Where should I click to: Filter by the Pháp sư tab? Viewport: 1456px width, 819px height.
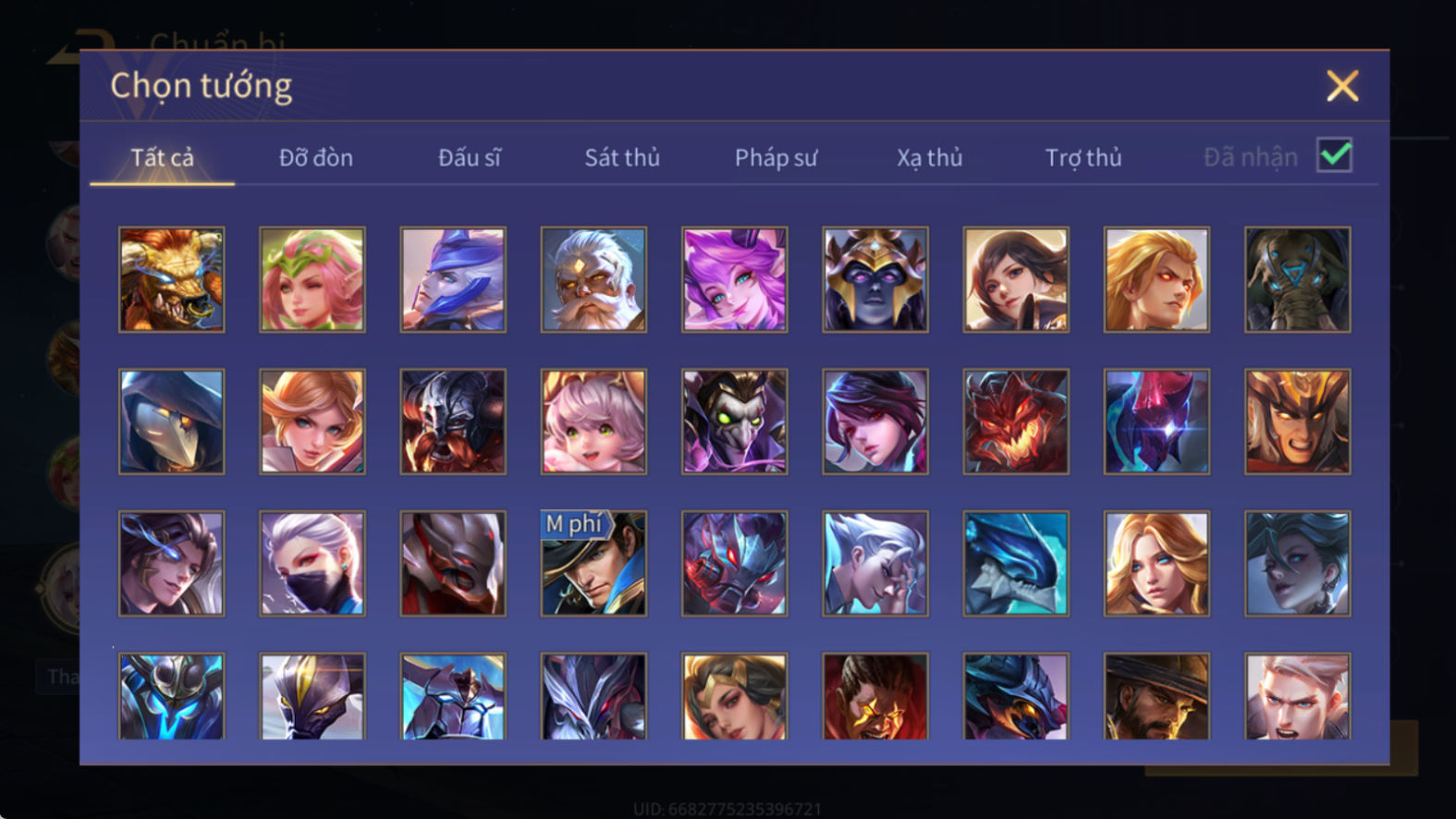pyautogui.click(x=776, y=158)
